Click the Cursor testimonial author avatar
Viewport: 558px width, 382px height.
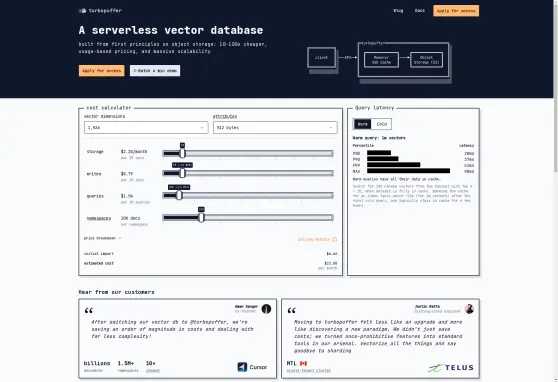(x=266, y=309)
